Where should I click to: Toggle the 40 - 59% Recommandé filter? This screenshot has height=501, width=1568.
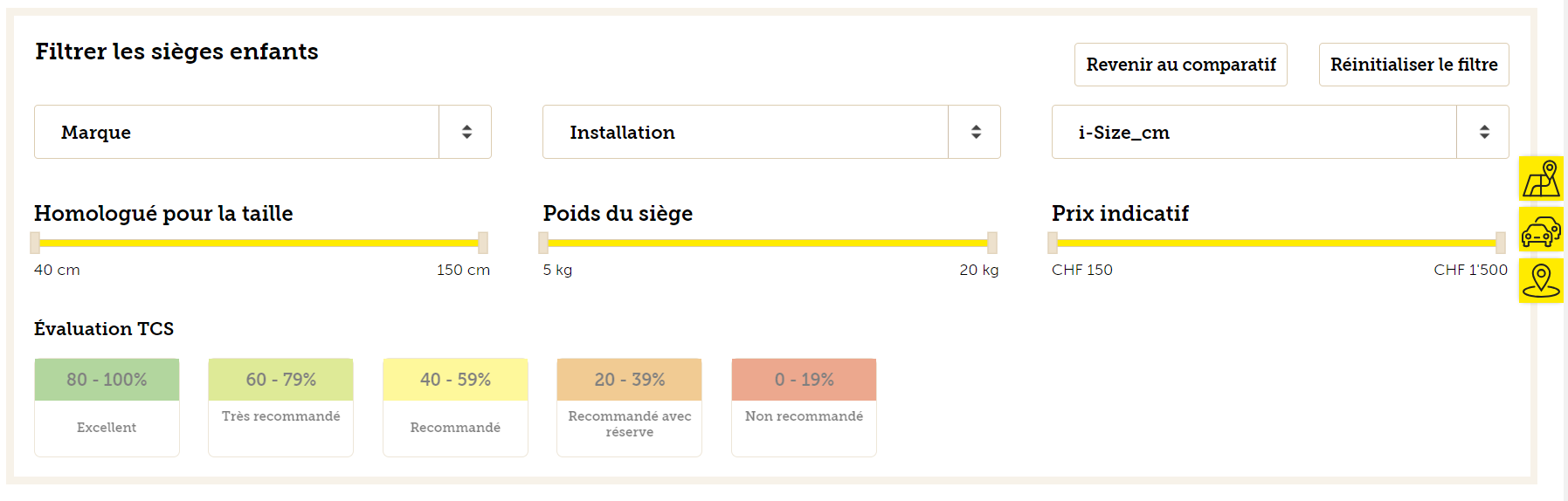tap(455, 407)
